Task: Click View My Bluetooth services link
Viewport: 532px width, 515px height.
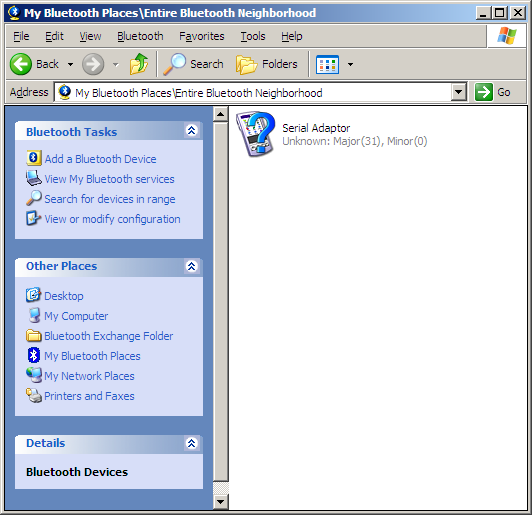Action: pos(109,179)
